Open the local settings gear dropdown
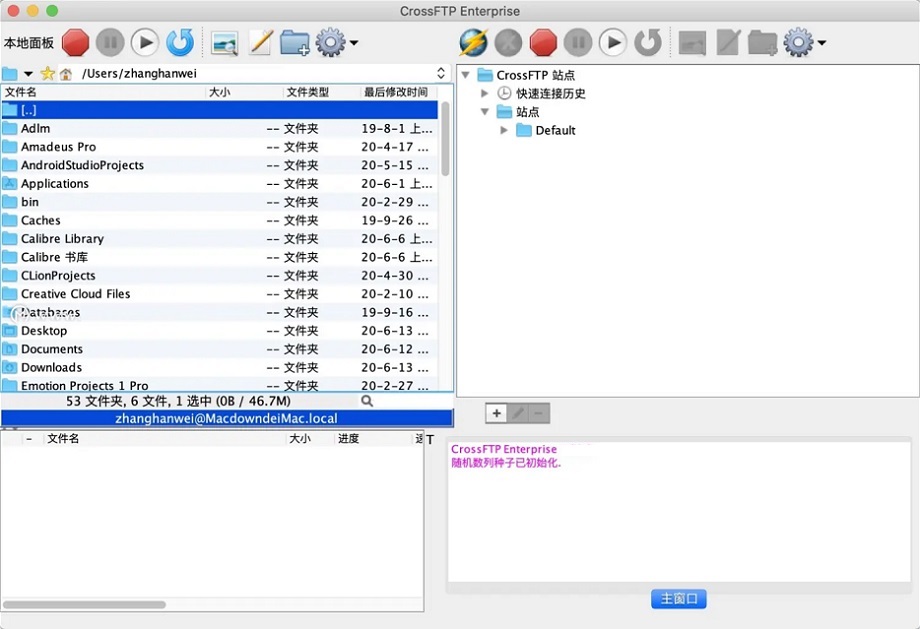The width and height of the screenshot is (920, 629). click(336, 42)
